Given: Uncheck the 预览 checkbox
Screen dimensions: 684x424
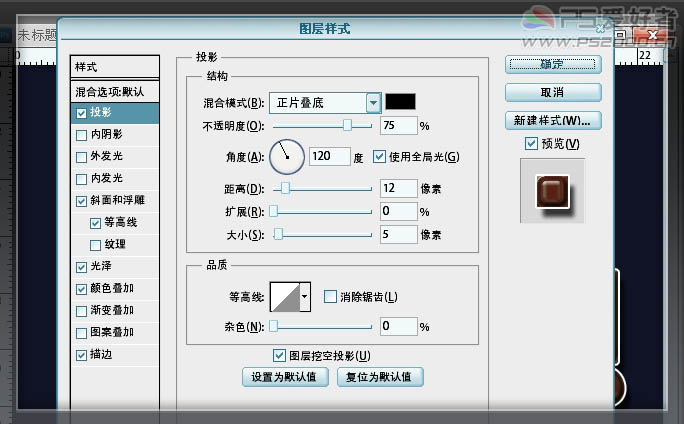Looking at the screenshot, I should 531,144.
